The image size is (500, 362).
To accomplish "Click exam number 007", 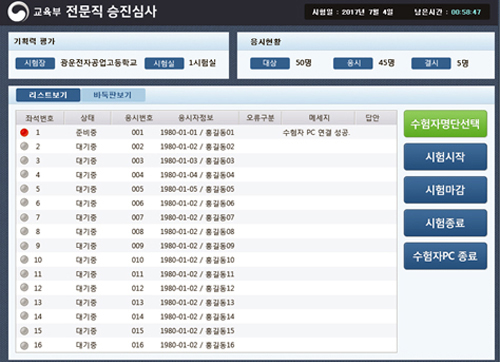I will pos(137,218).
